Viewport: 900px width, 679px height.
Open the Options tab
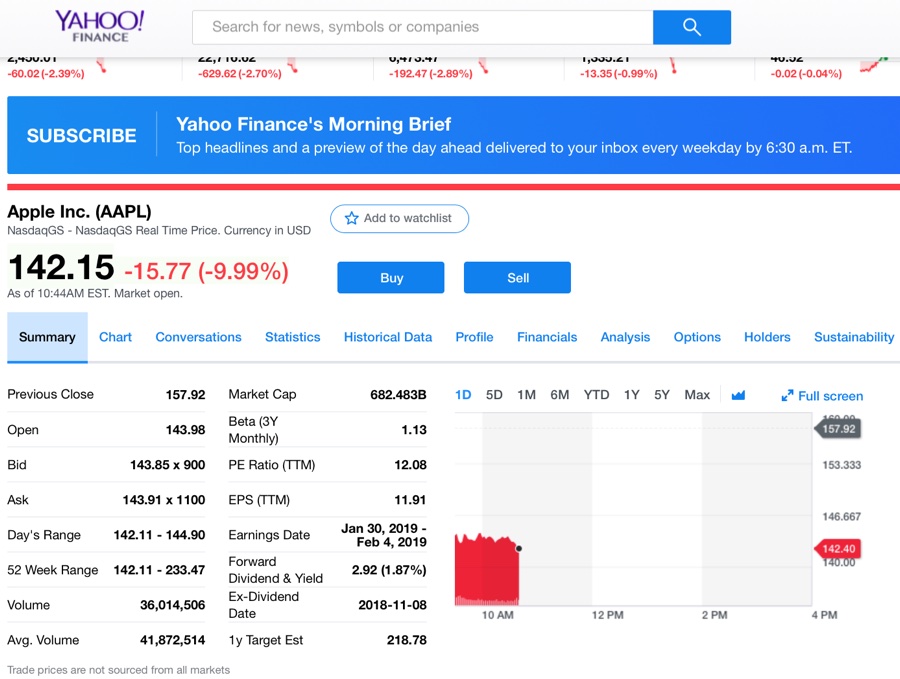tap(697, 337)
